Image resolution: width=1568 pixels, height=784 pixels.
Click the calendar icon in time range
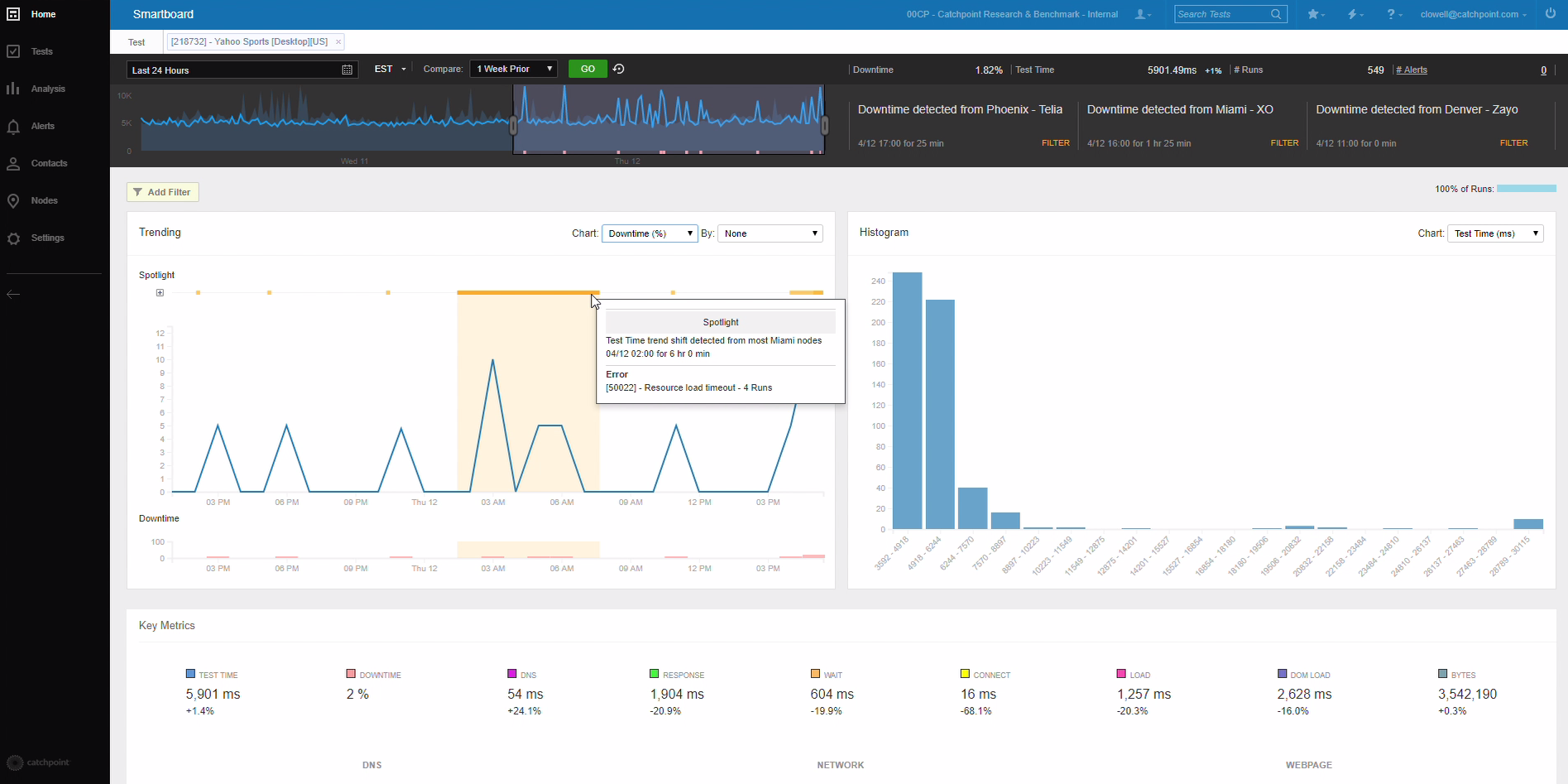tap(348, 70)
